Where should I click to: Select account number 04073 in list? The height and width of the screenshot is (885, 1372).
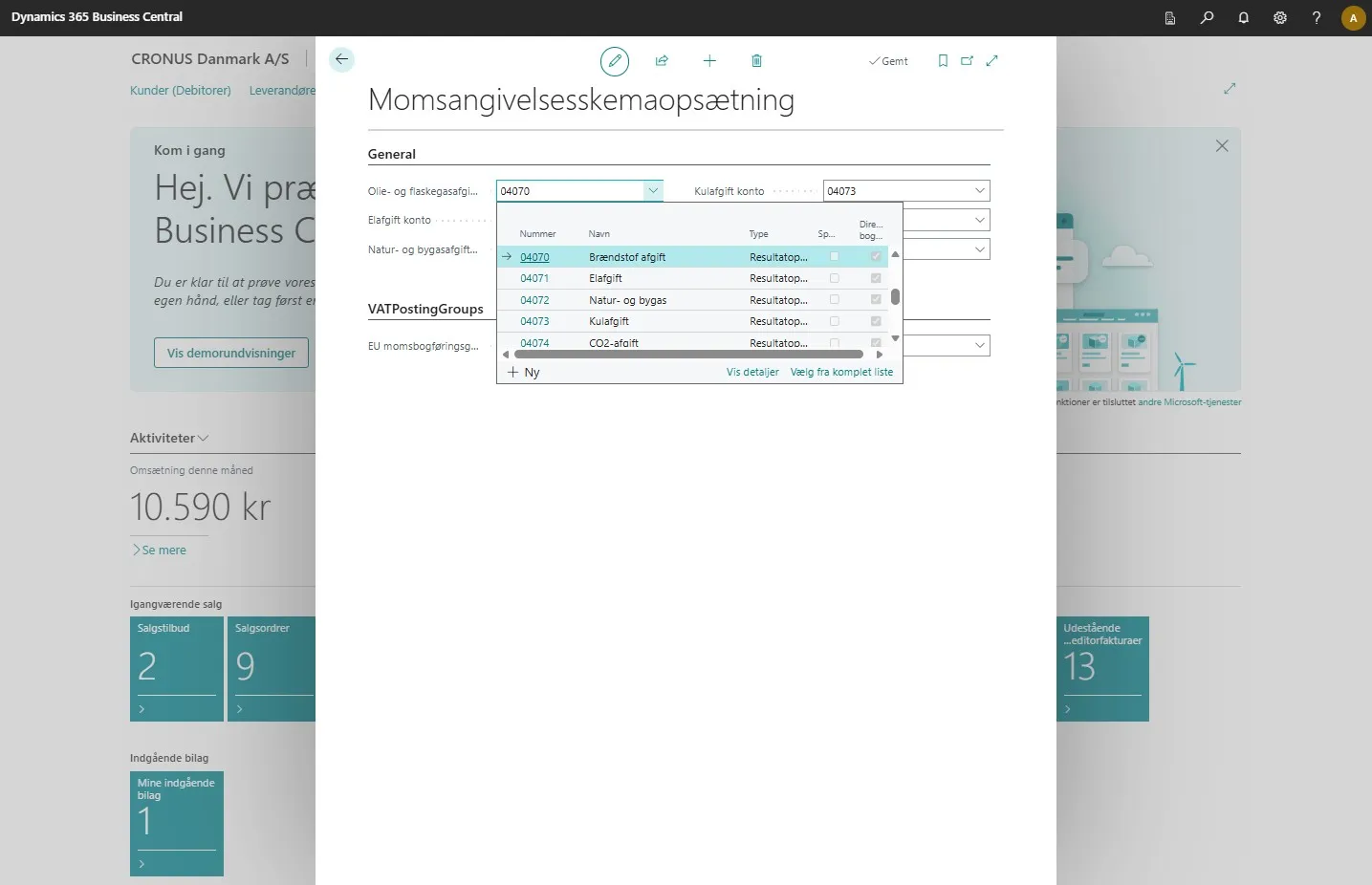point(534,321)
